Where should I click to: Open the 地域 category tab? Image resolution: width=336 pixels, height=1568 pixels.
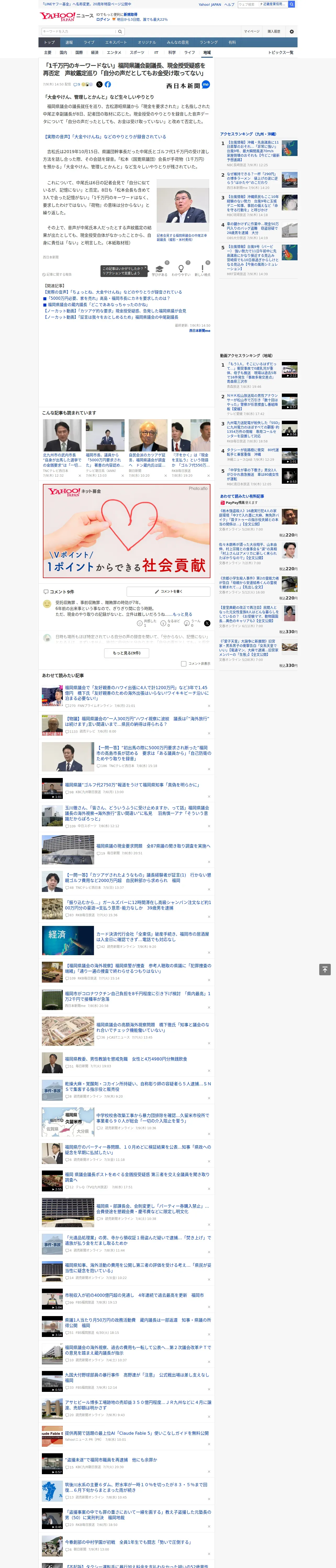[207, 52]
